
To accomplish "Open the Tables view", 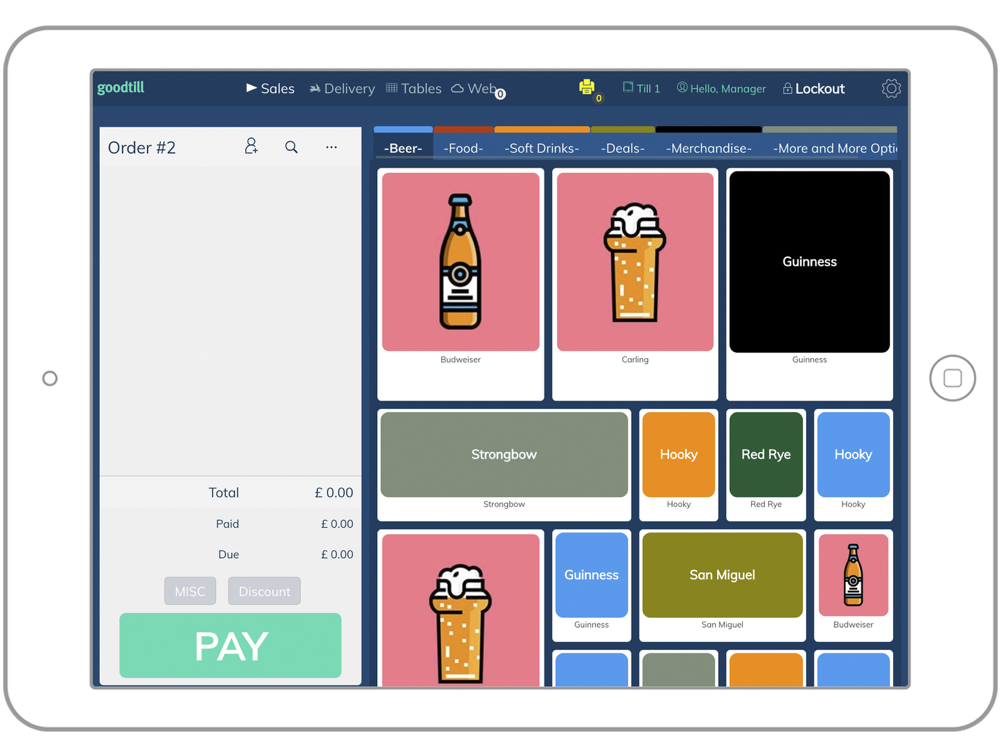I will pyautogui.click(x=414, y=89).
